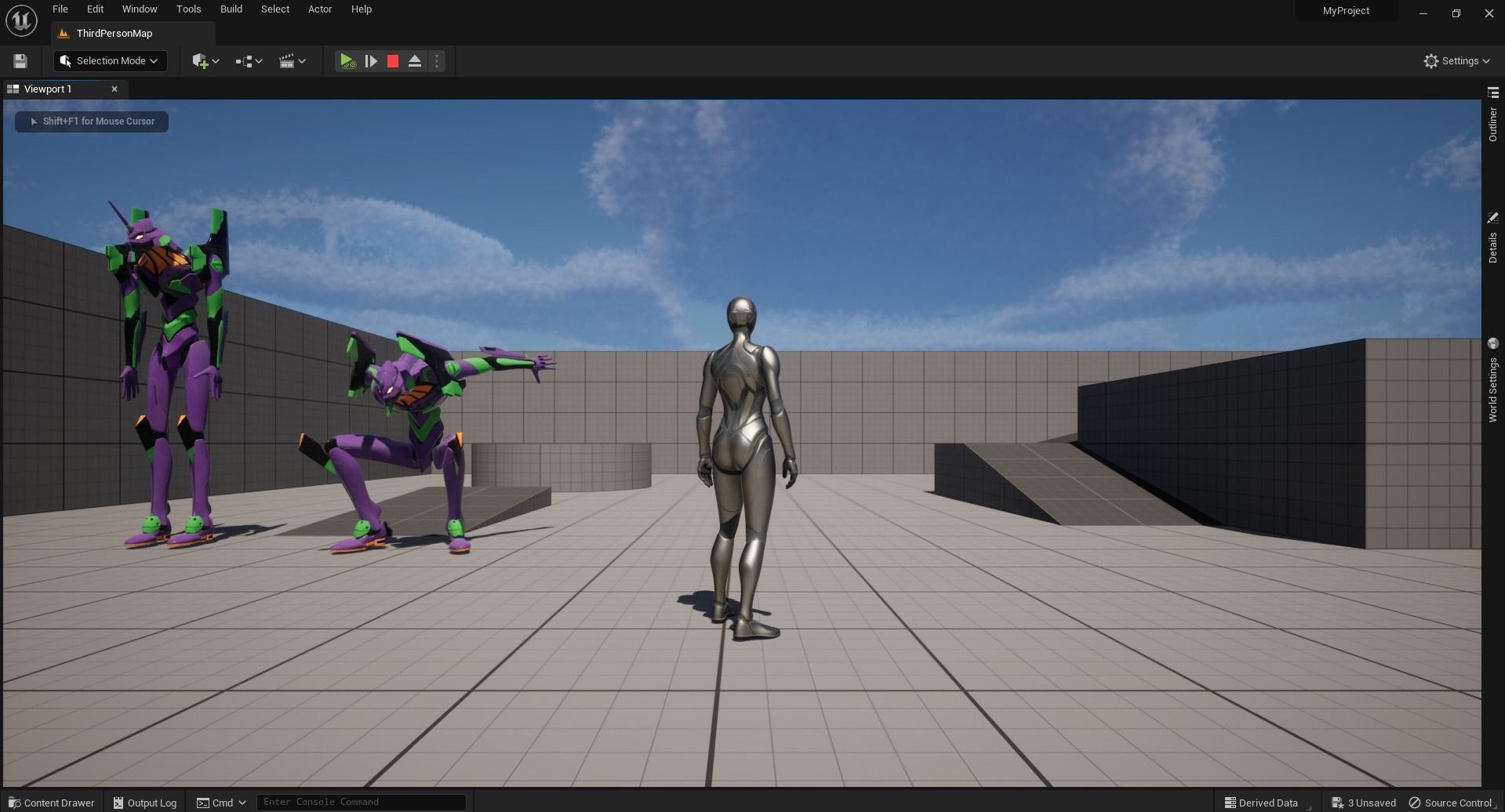The image size is (1505, 812).
Task: Open the Window menu
Action: 140,9
